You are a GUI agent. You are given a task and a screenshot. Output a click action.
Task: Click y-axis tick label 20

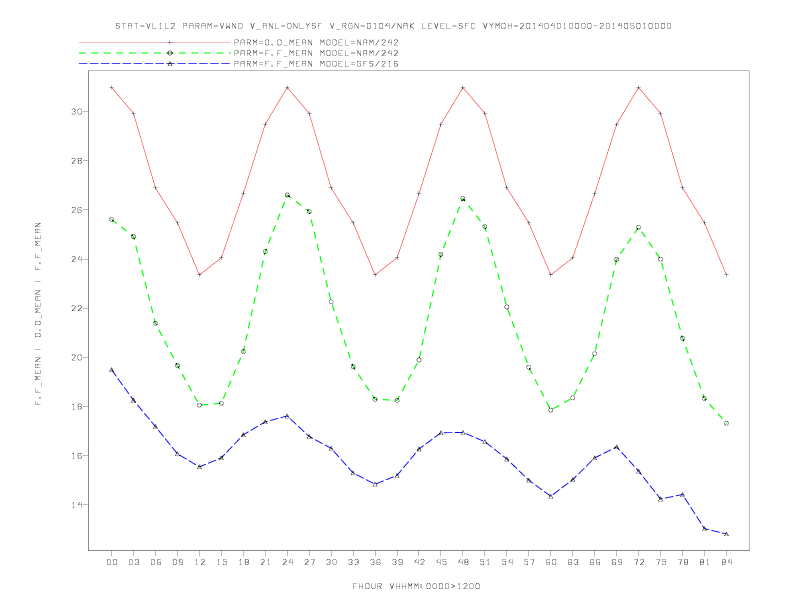pyautogui.click(x=77, y=358)
